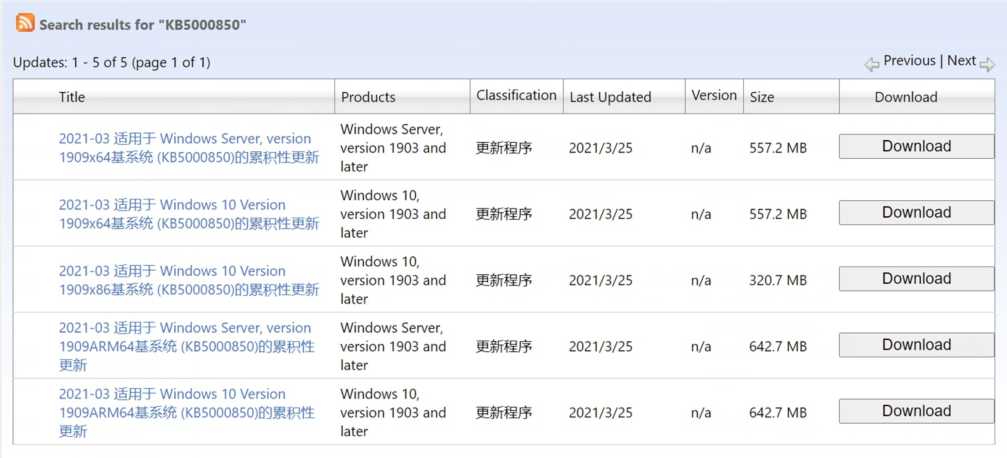Click the Next page arrow icon
Image resolution: width=1007 pixels, height=458 pixels.
(x=987, y=64)
